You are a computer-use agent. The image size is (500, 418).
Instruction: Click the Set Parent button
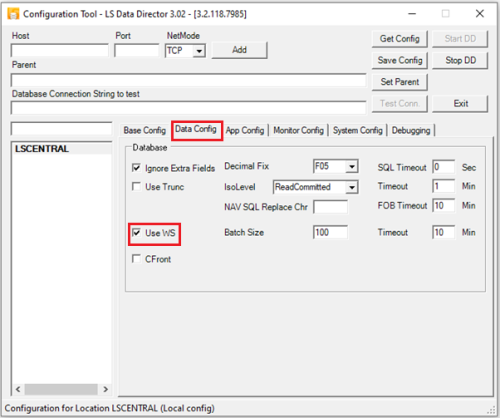(x=400, y=82)
